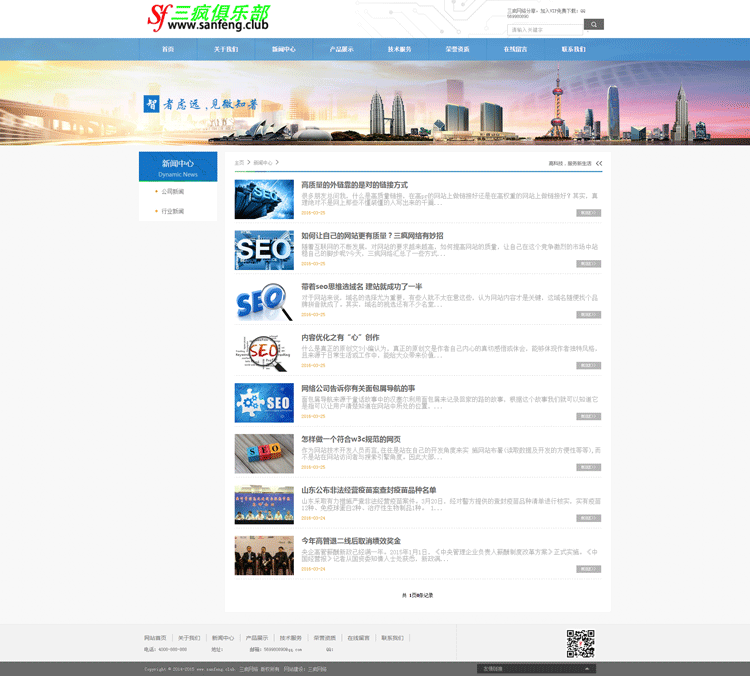The image size is (750, 676).
Task: Click the footer 技术服务 link
Action: [291, 638]
